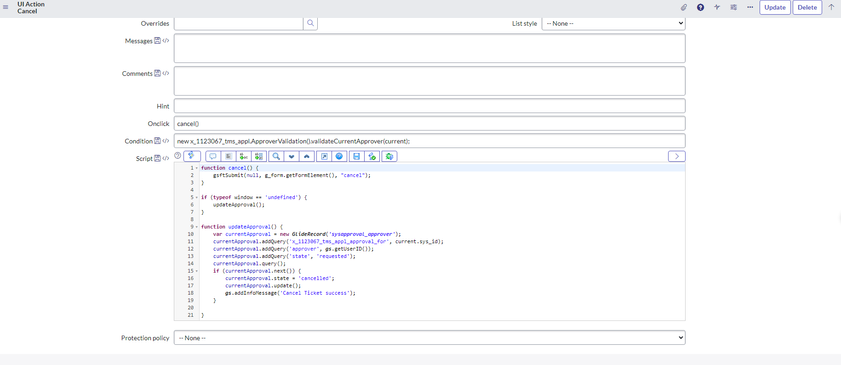
Task: Open the List style dropdown
Action: tap(614, 23)
